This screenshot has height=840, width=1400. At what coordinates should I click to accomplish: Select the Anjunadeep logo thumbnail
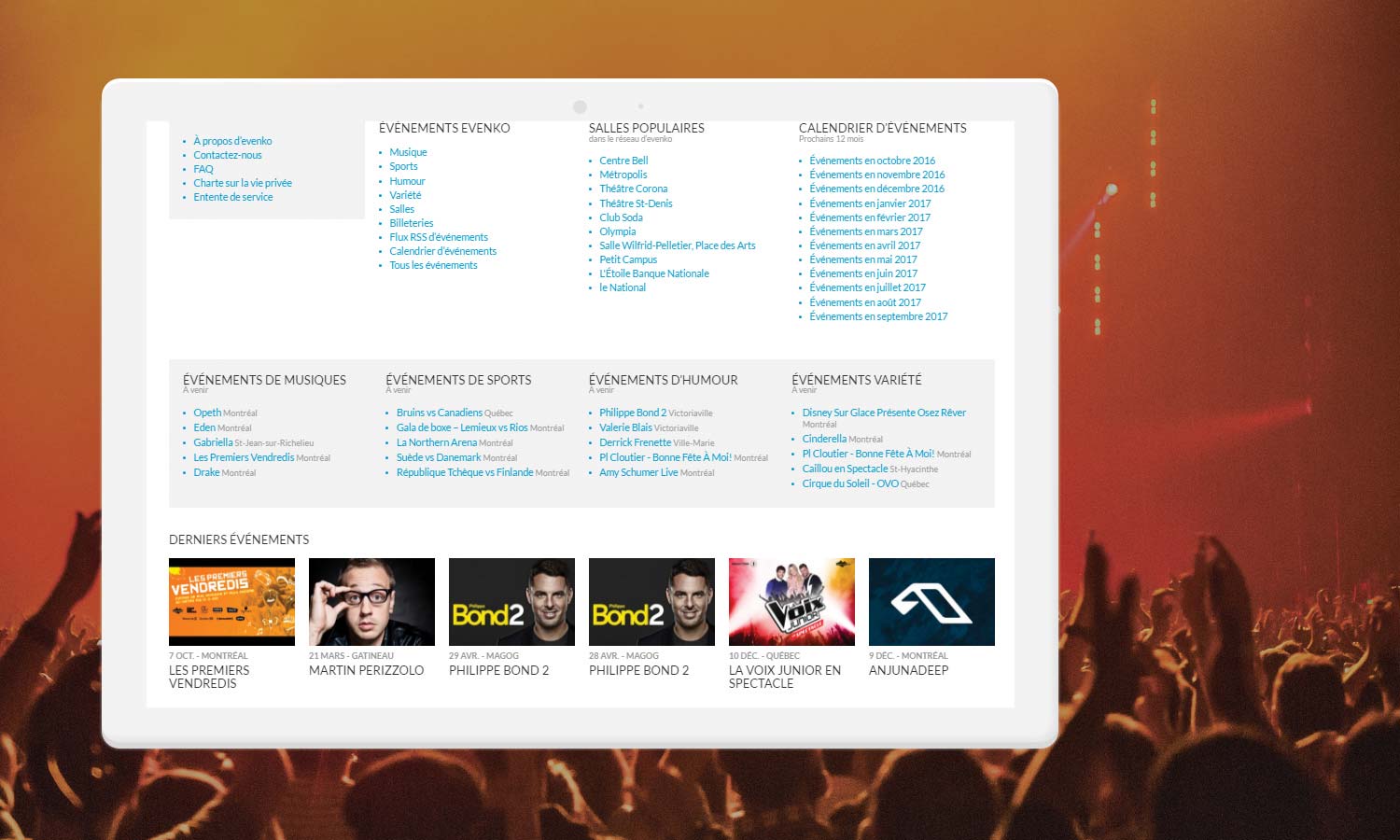click(931, 601)
